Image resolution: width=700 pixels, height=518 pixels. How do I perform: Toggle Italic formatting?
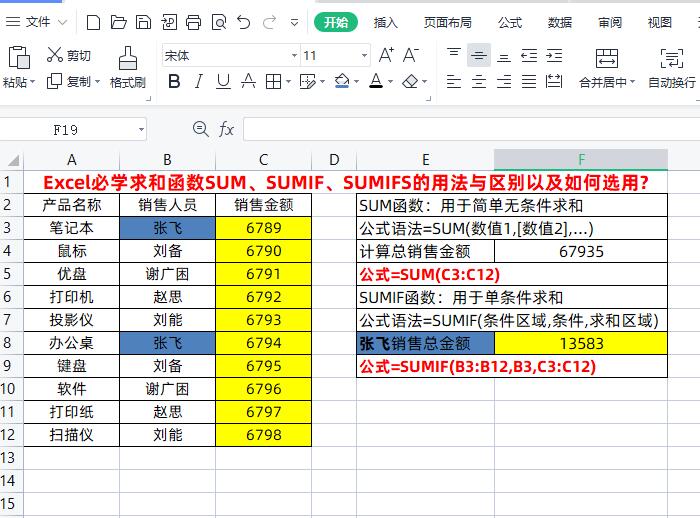tap(199, 81)
